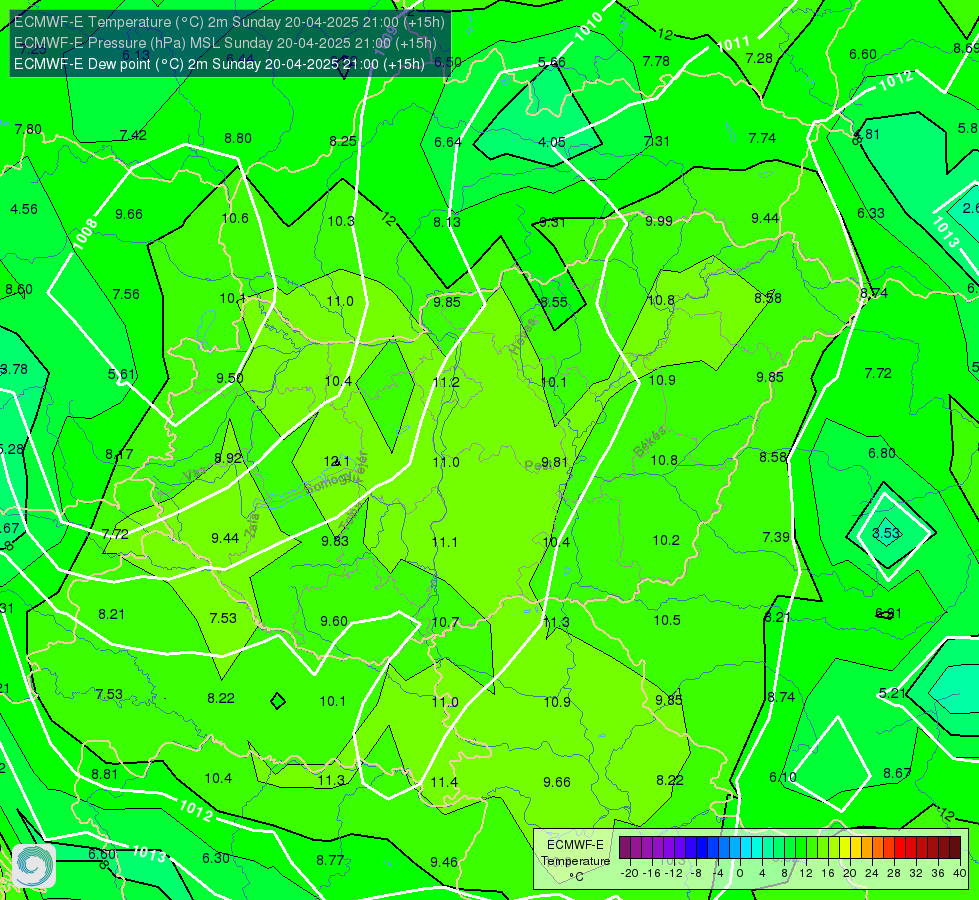Click the 8.67 temperature value
The height and width of the screenshot is (900, 979).
[897, 773]
